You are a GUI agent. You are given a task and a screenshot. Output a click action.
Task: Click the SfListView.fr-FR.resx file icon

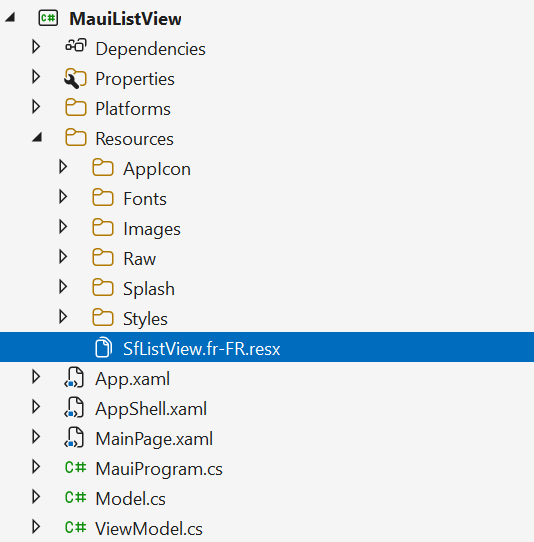click(104, 347)
